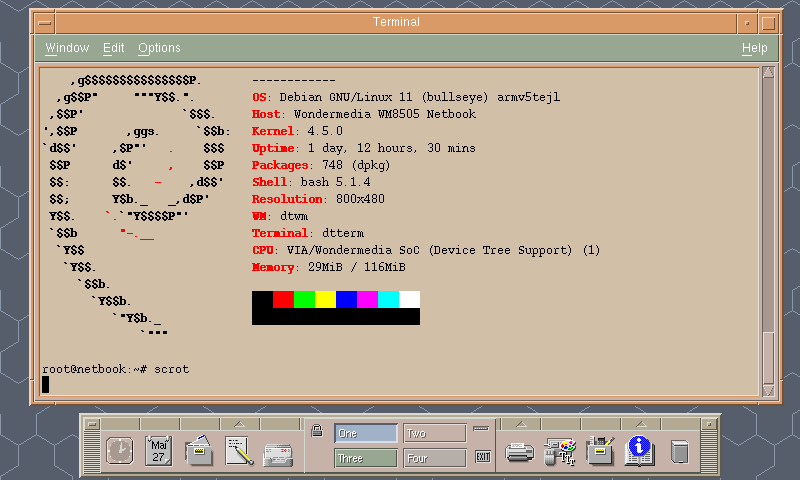Viewport: 800px width, 480px height.
Task: Open the calendar icon showing Mai 27
Action: click(159, 451)
